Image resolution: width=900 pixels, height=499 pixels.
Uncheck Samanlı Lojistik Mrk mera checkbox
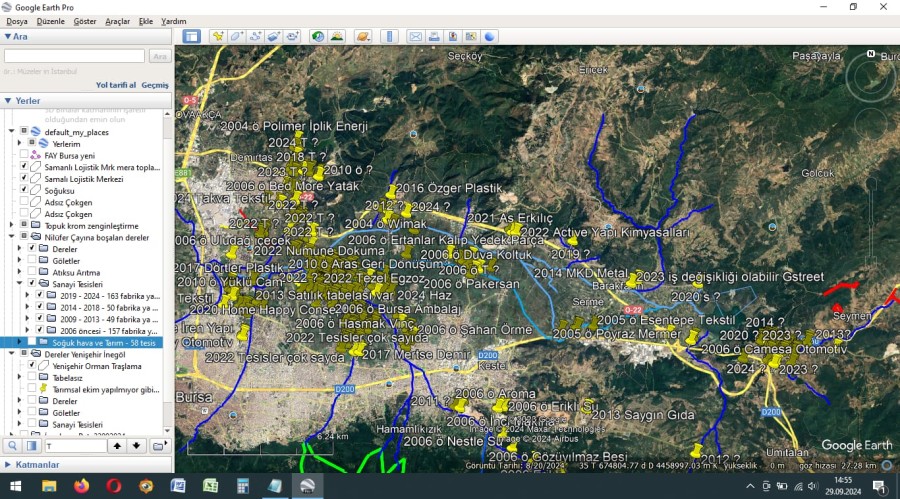tap(24, 167)
